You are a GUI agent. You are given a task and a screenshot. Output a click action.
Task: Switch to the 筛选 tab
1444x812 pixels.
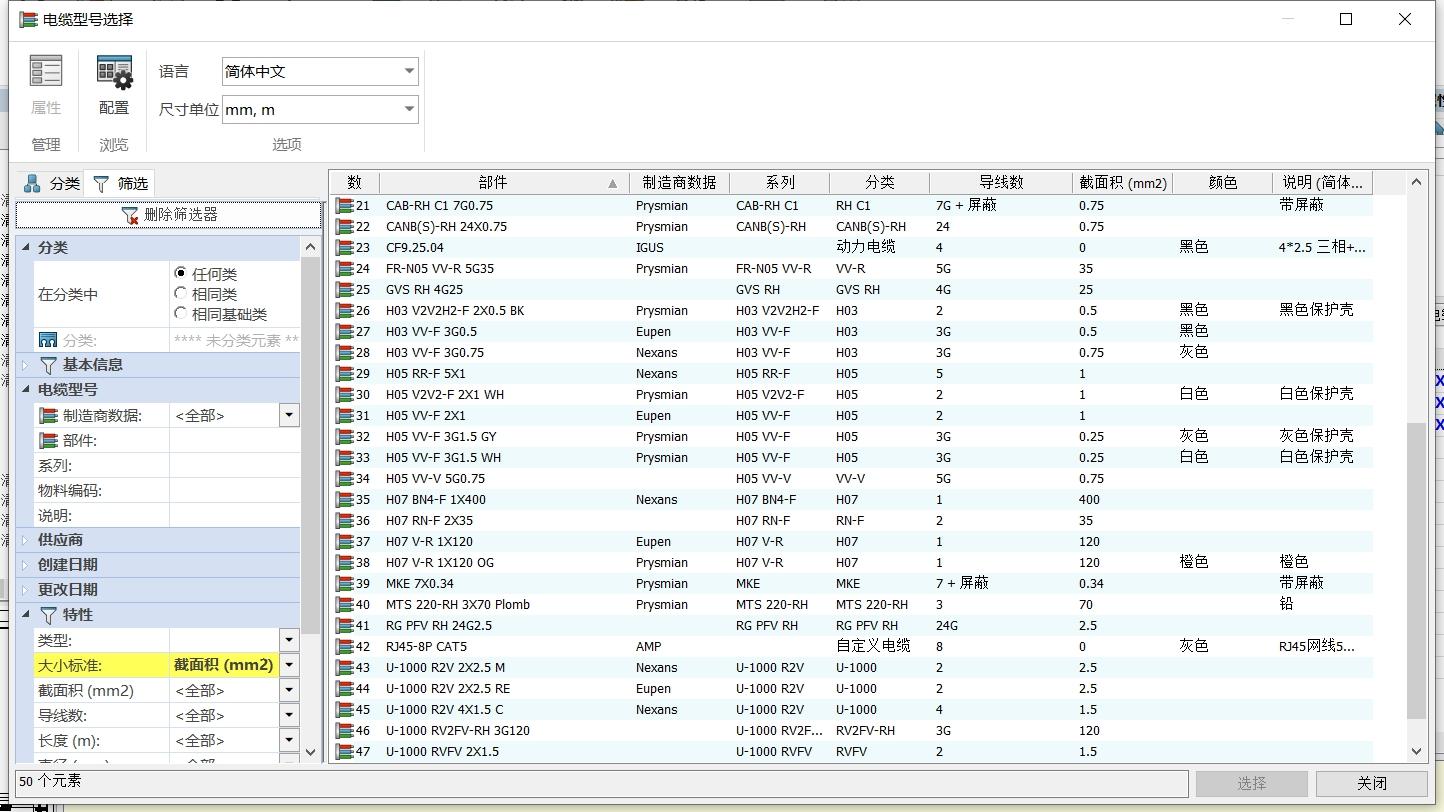121,183
